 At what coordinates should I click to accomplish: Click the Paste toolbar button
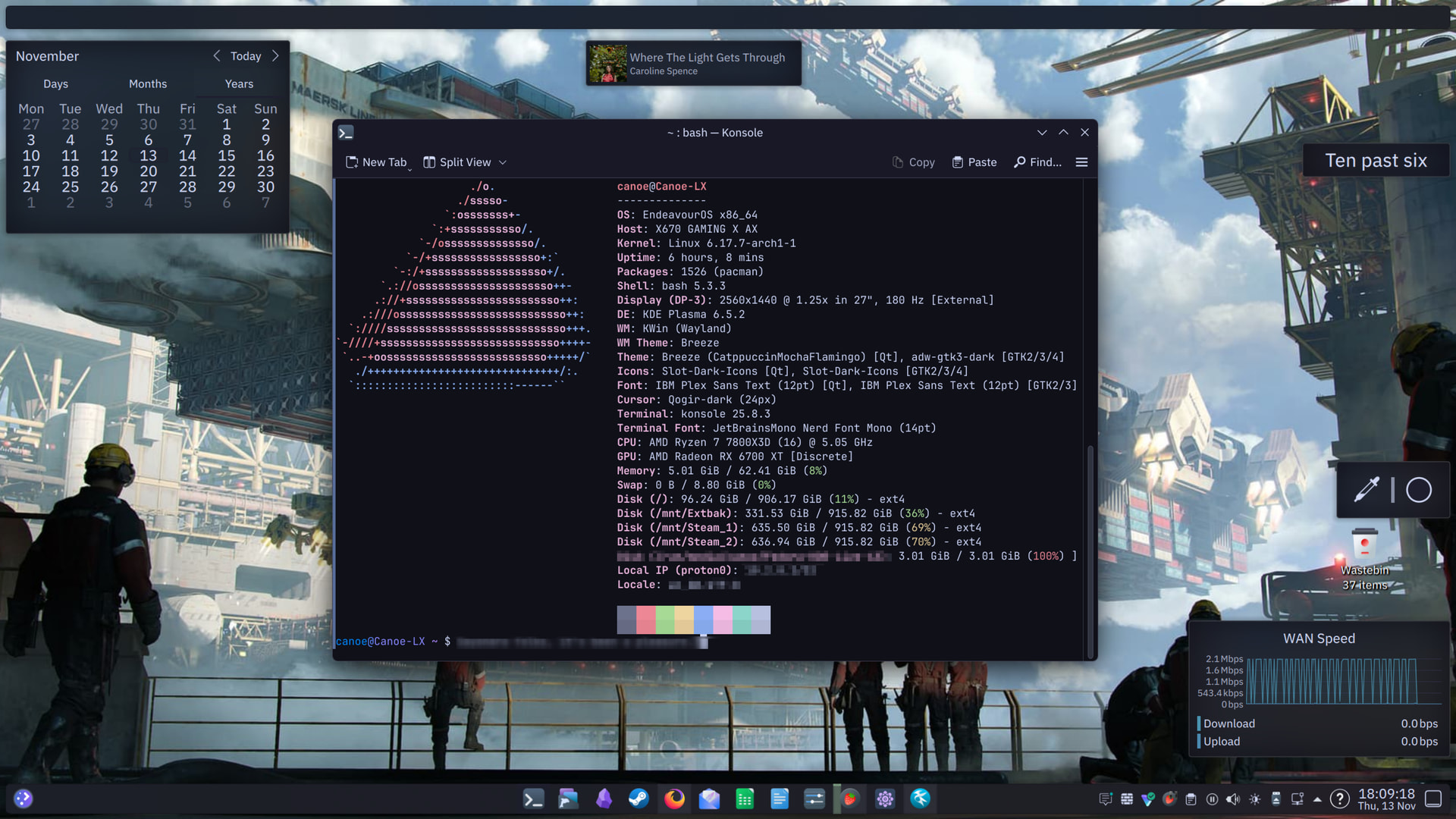point(974,162)
